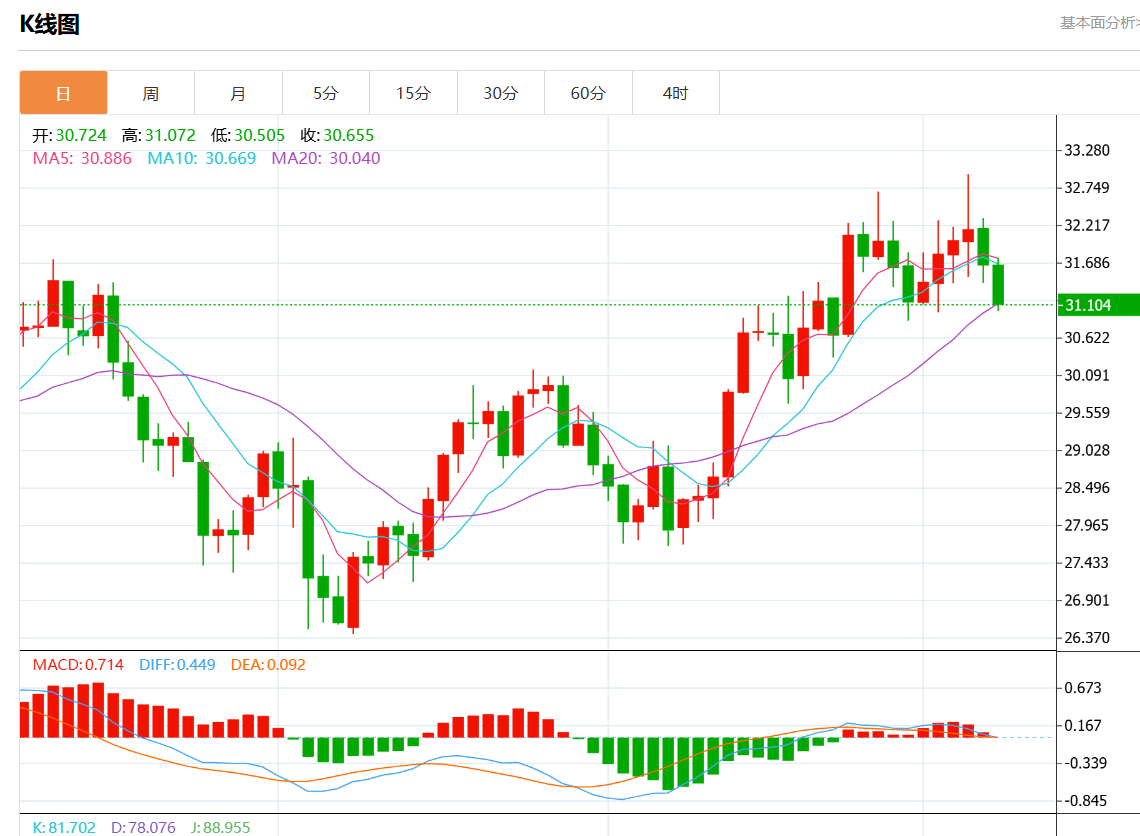The width and height of the screenshot is (1140, 836).
Task: Click the 收:30.655 close price value
Action: tap(337, 135)
